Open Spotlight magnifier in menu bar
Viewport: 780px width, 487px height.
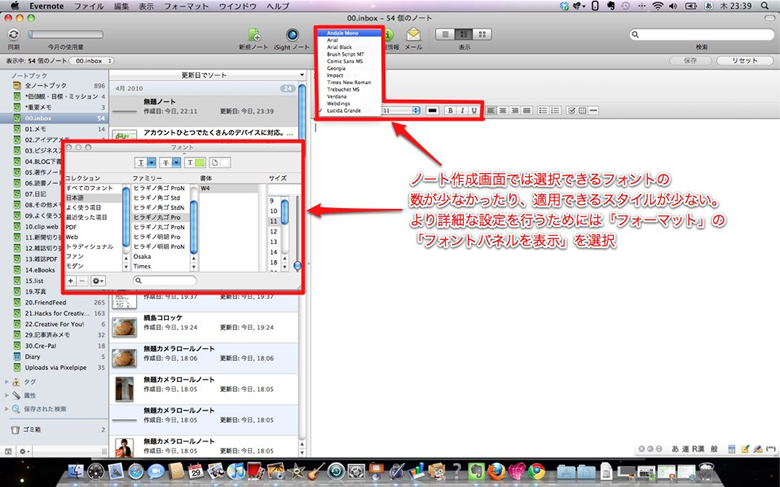coord(765,6)
